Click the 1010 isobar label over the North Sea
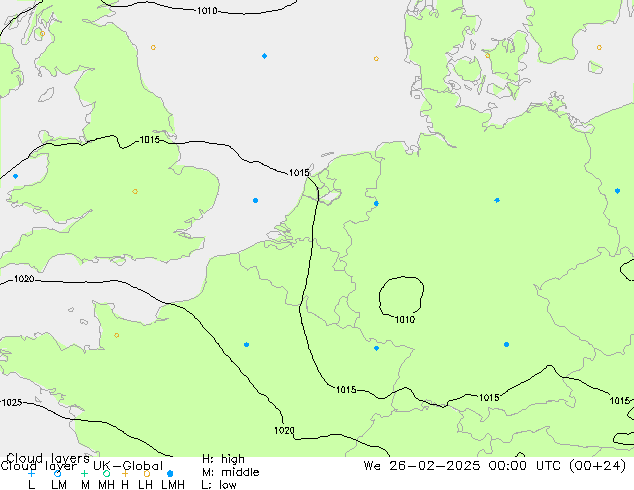Image resolution: width=634 pixels, height=490 pixels. 207,11
